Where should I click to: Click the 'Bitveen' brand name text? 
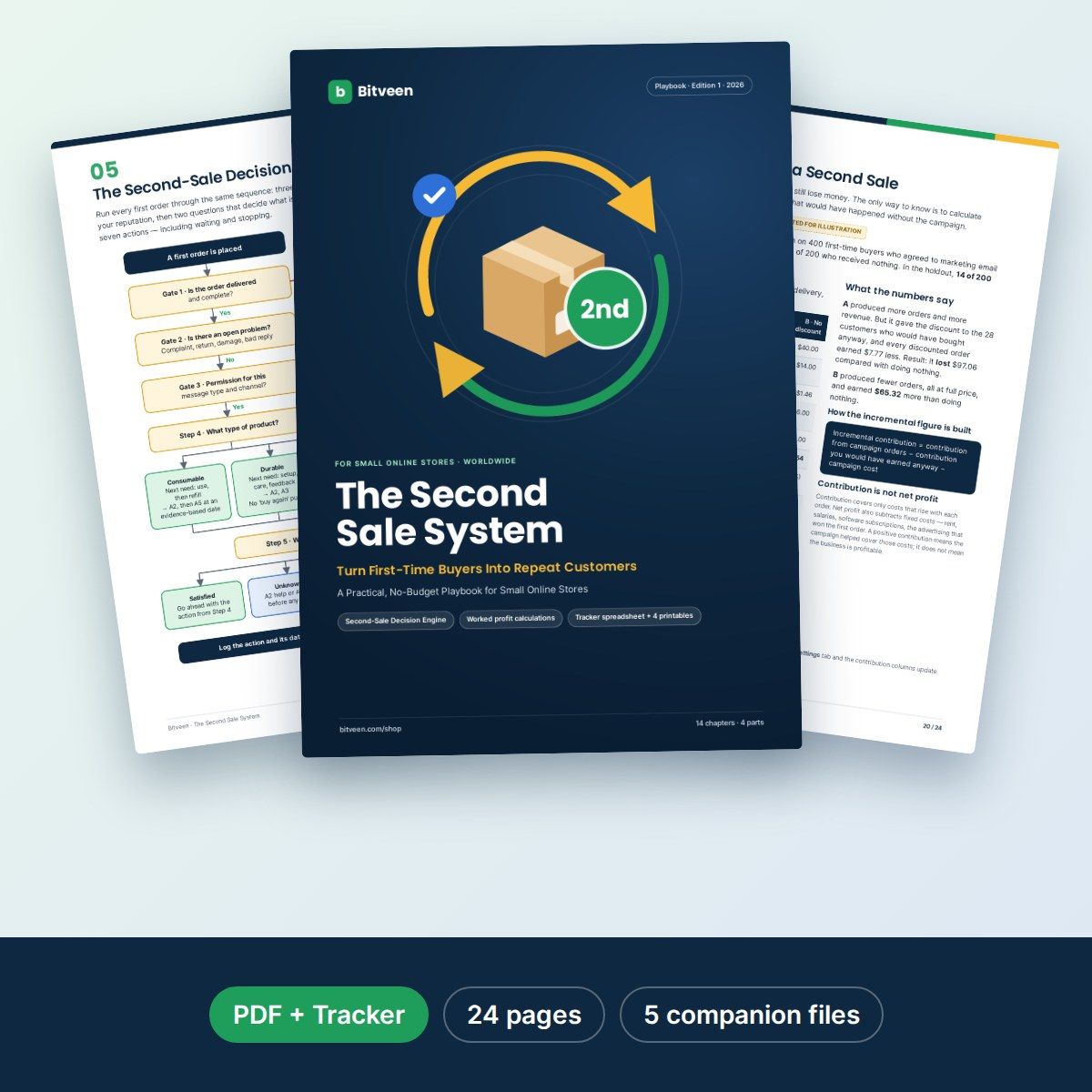(x=385, y=91)
